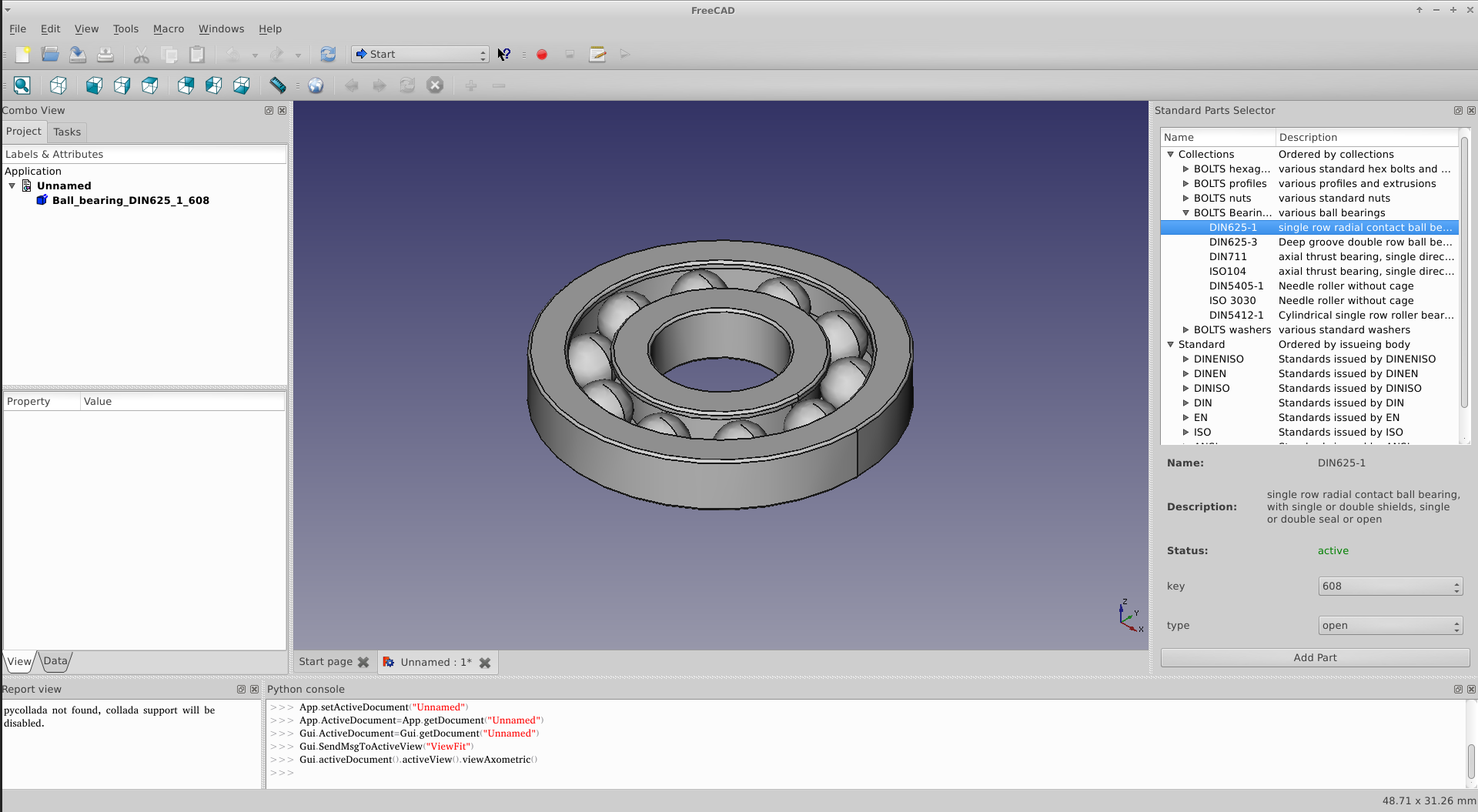This screenshot has height=812, width=1478.
Task: Set view to front cube icon
Action: click(94, 85)
